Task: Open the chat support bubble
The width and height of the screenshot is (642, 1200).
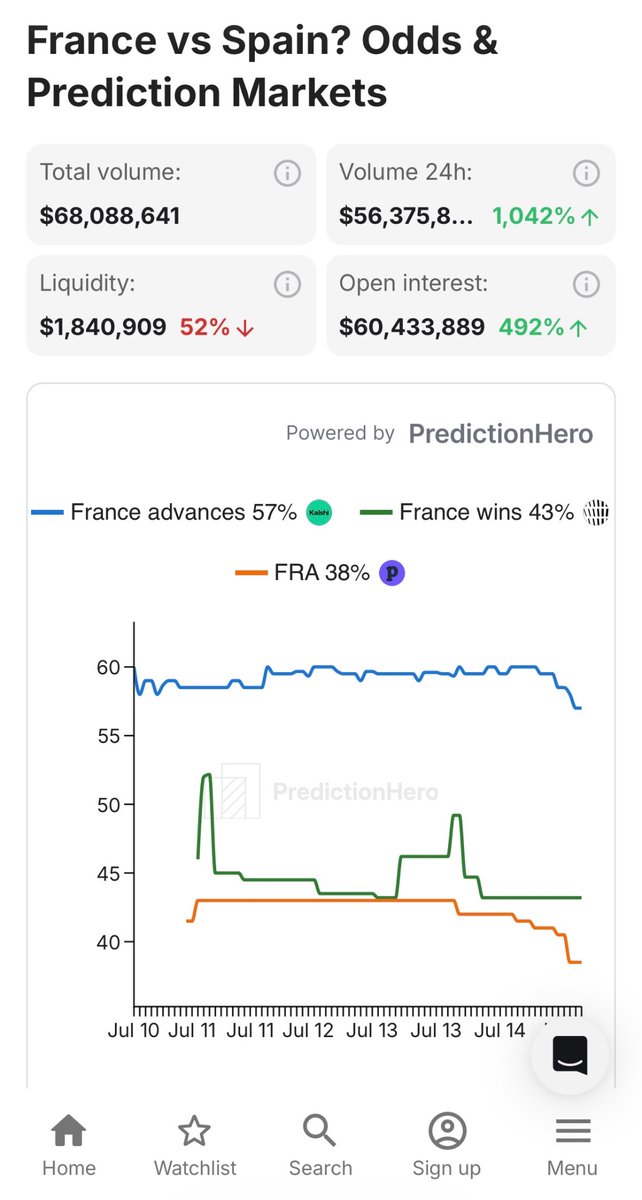Action: coord(570,1055)
